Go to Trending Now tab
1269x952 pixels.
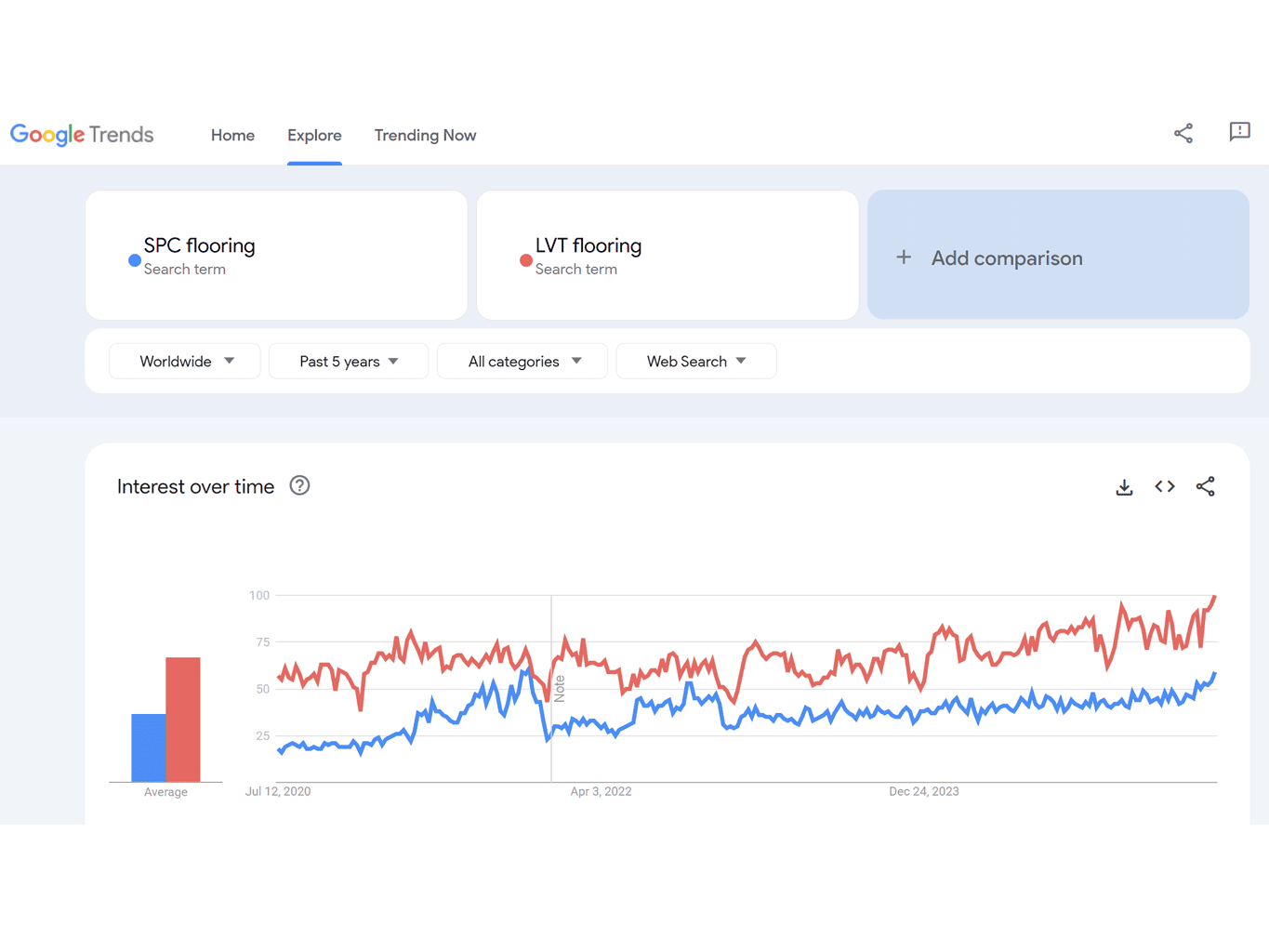(x=425, y=136)
